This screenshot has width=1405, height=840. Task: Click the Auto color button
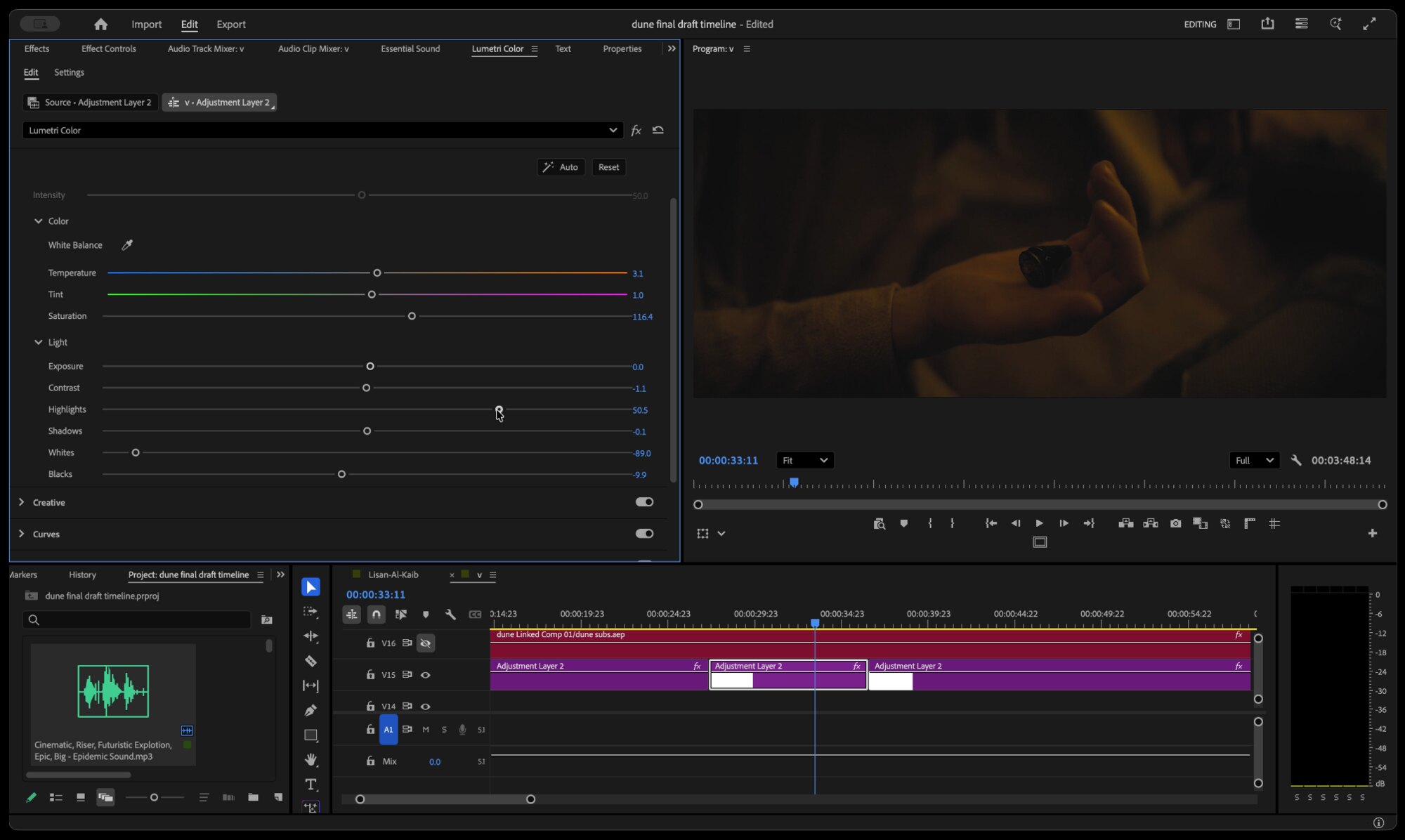click(561, 167)
